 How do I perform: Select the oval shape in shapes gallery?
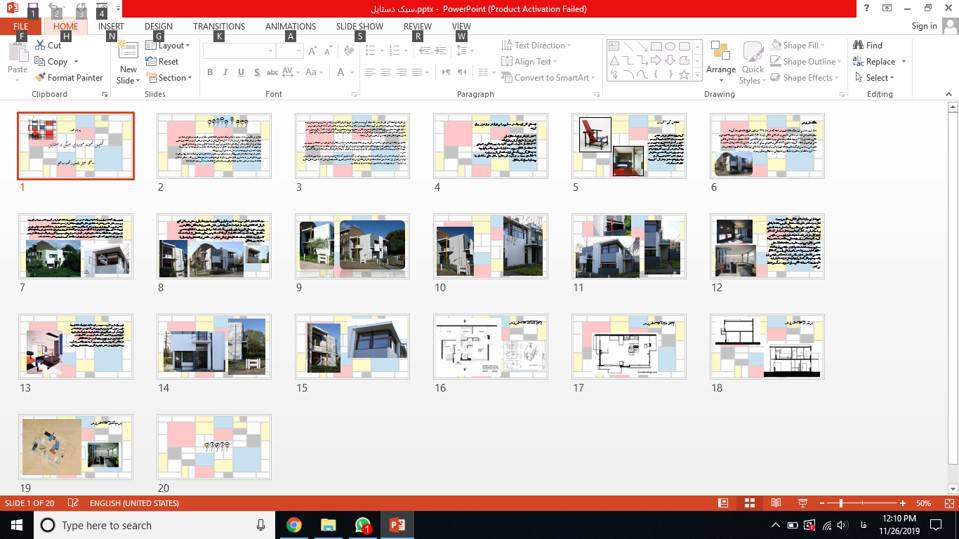(670, 46)
